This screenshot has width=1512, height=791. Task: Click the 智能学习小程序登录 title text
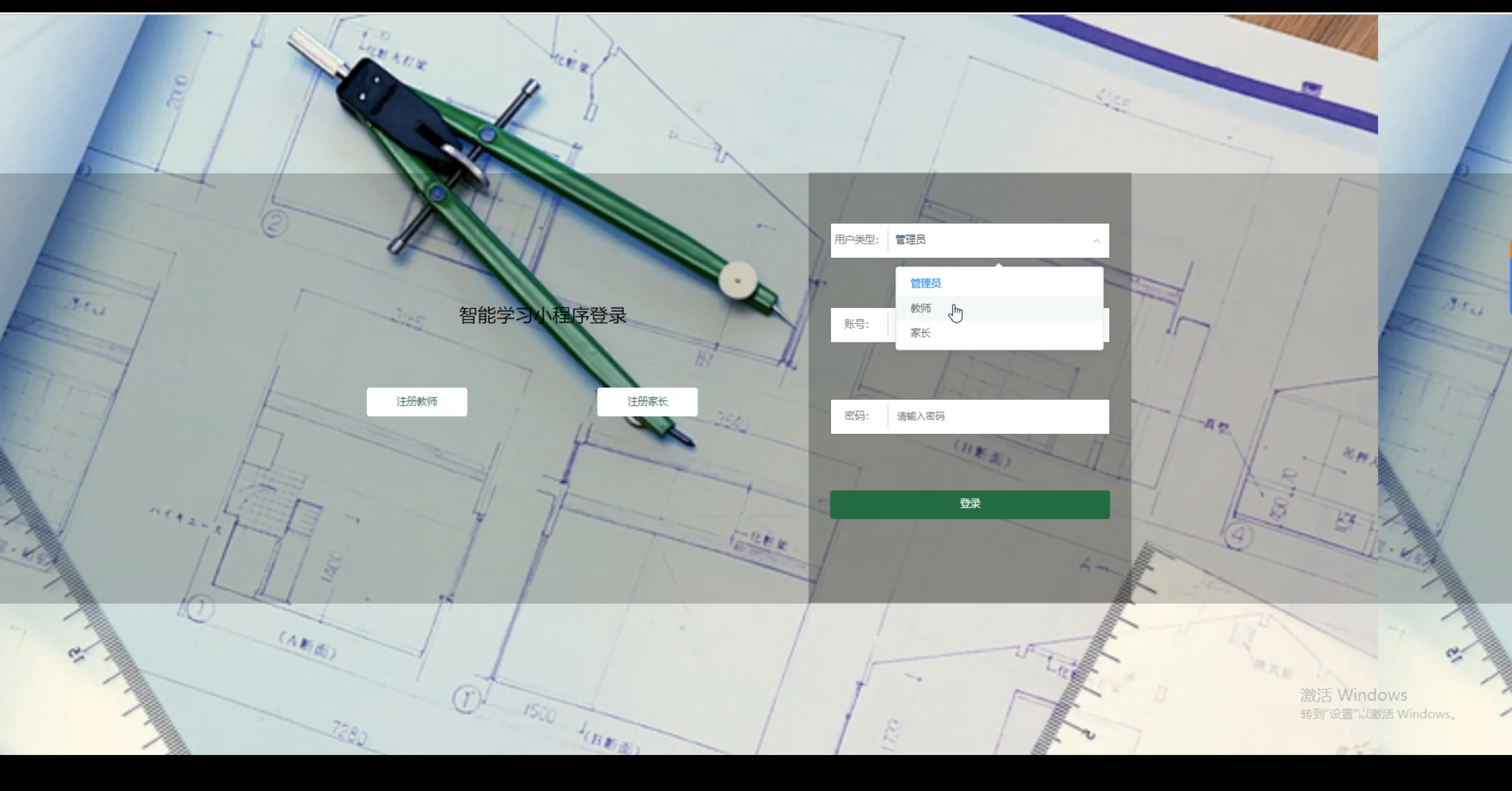tap(542, 315)
